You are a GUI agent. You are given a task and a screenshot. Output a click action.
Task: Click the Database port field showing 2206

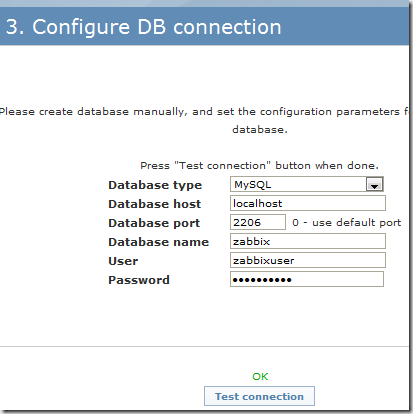[258, 222]
